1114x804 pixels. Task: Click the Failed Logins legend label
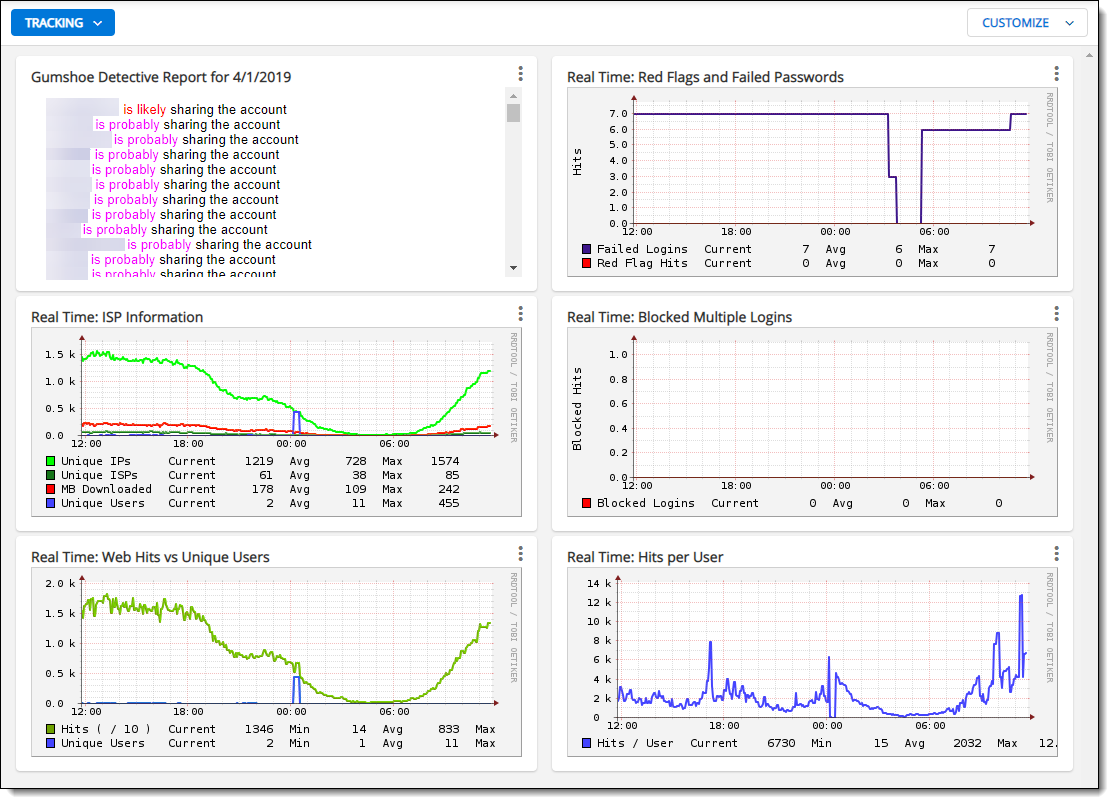pyautogui.click(x=642, y=249)
